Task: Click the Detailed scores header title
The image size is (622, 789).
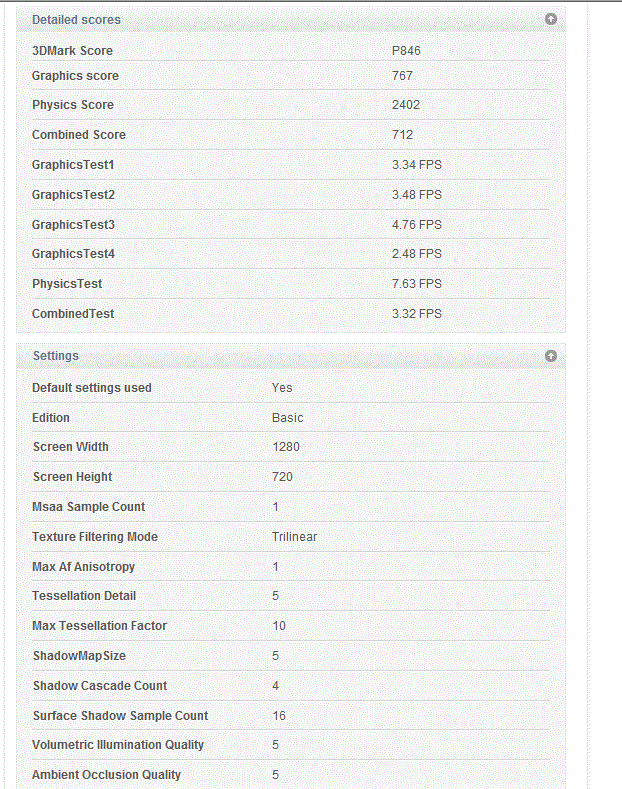Action: click(76, 19)
